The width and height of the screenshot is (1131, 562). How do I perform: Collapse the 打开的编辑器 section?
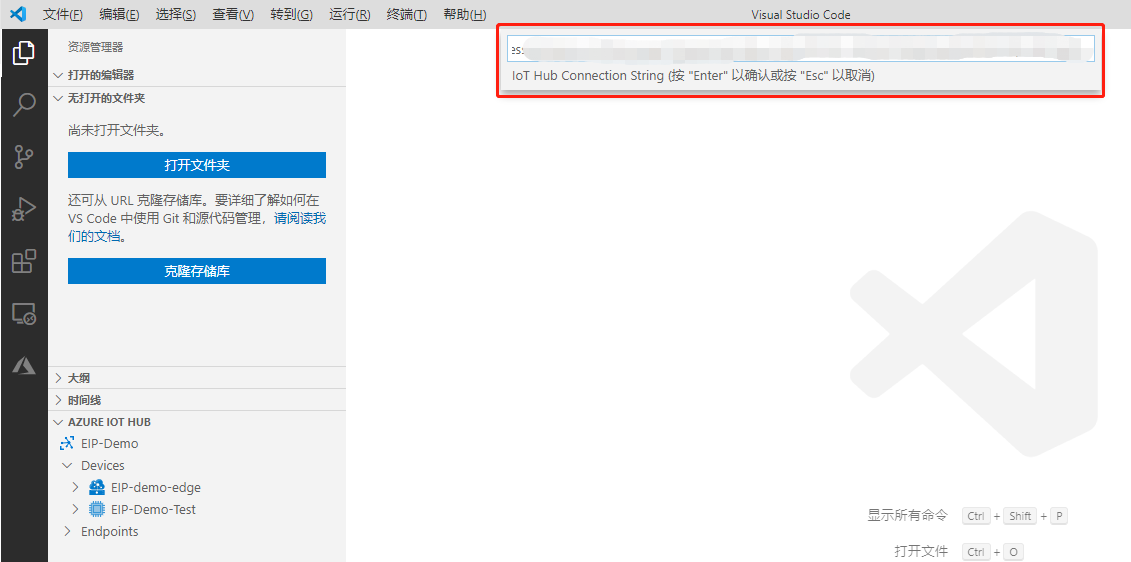pos(197,75)
